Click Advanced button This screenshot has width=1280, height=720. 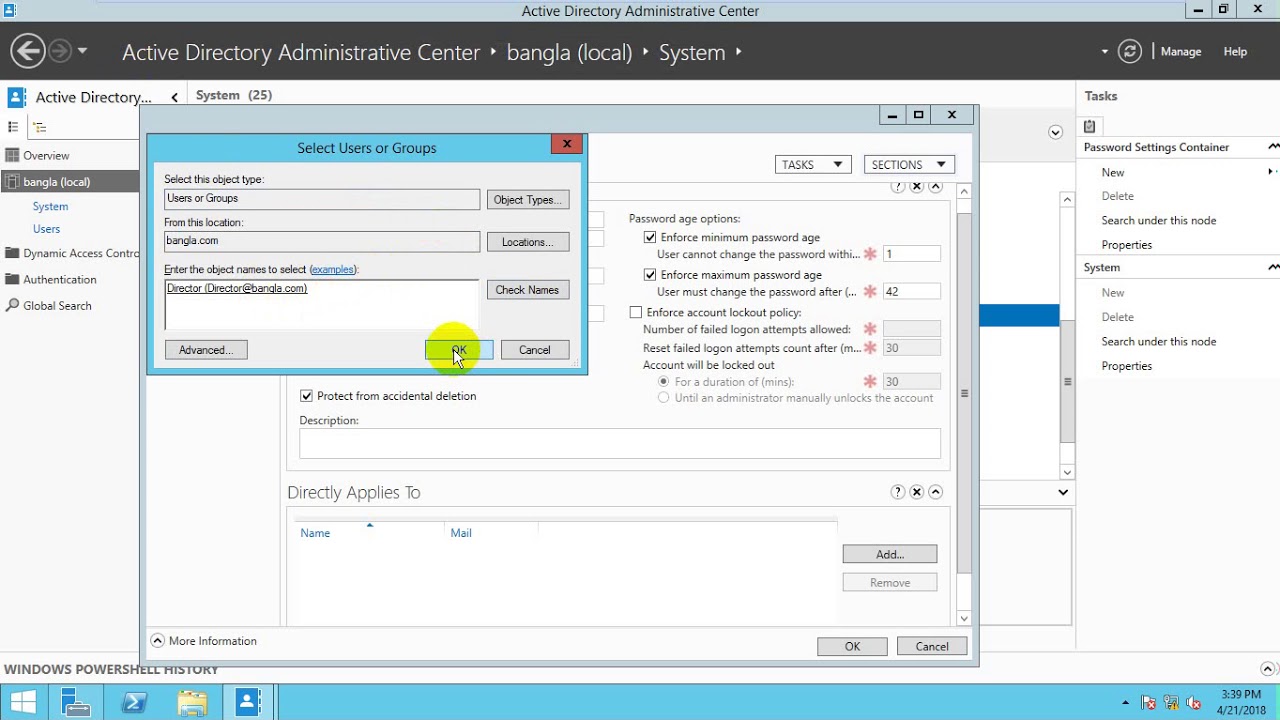(x=206, y=350)
